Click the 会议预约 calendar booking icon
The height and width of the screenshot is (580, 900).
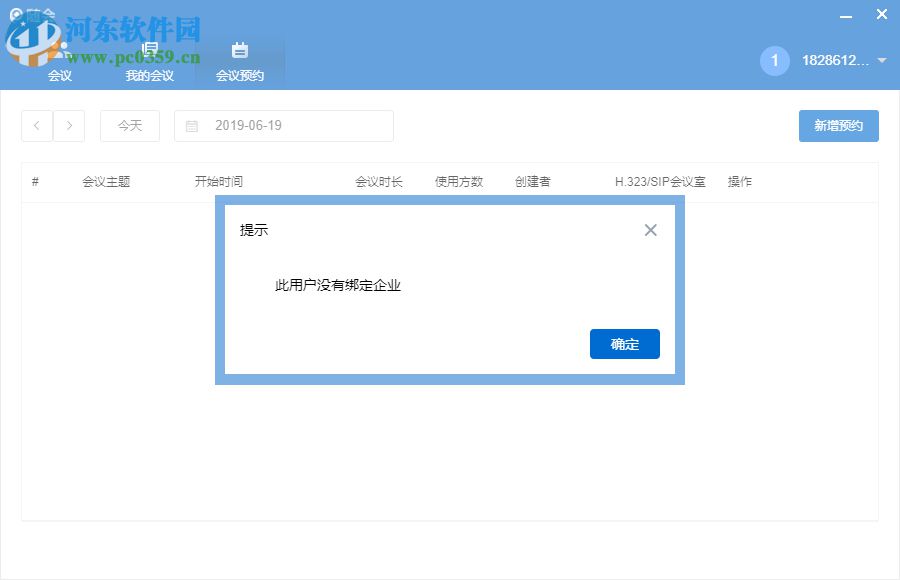coord(240,48)
